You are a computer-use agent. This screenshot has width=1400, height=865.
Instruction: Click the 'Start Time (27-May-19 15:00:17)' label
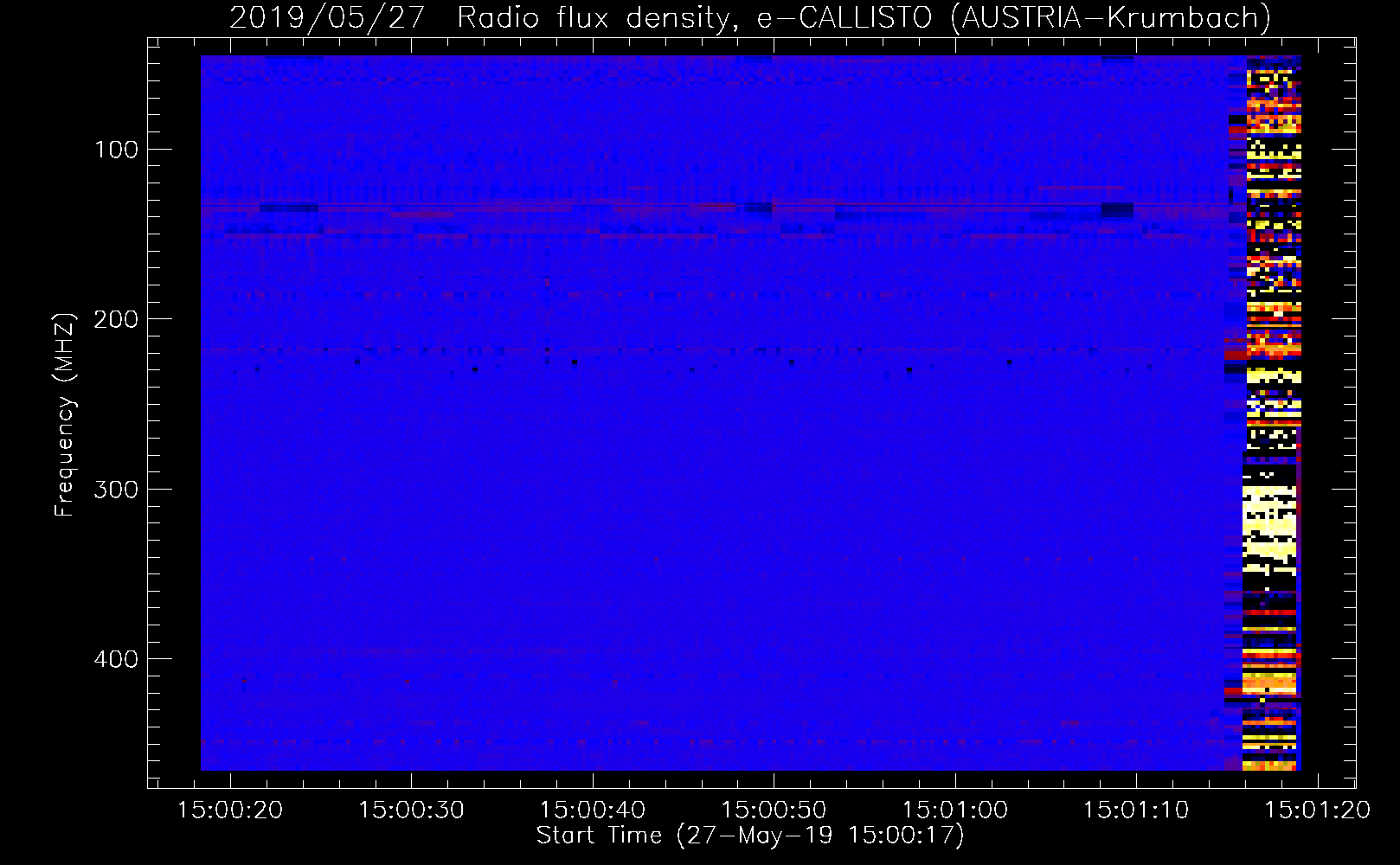pyautogui.click(x=750, y=836)
